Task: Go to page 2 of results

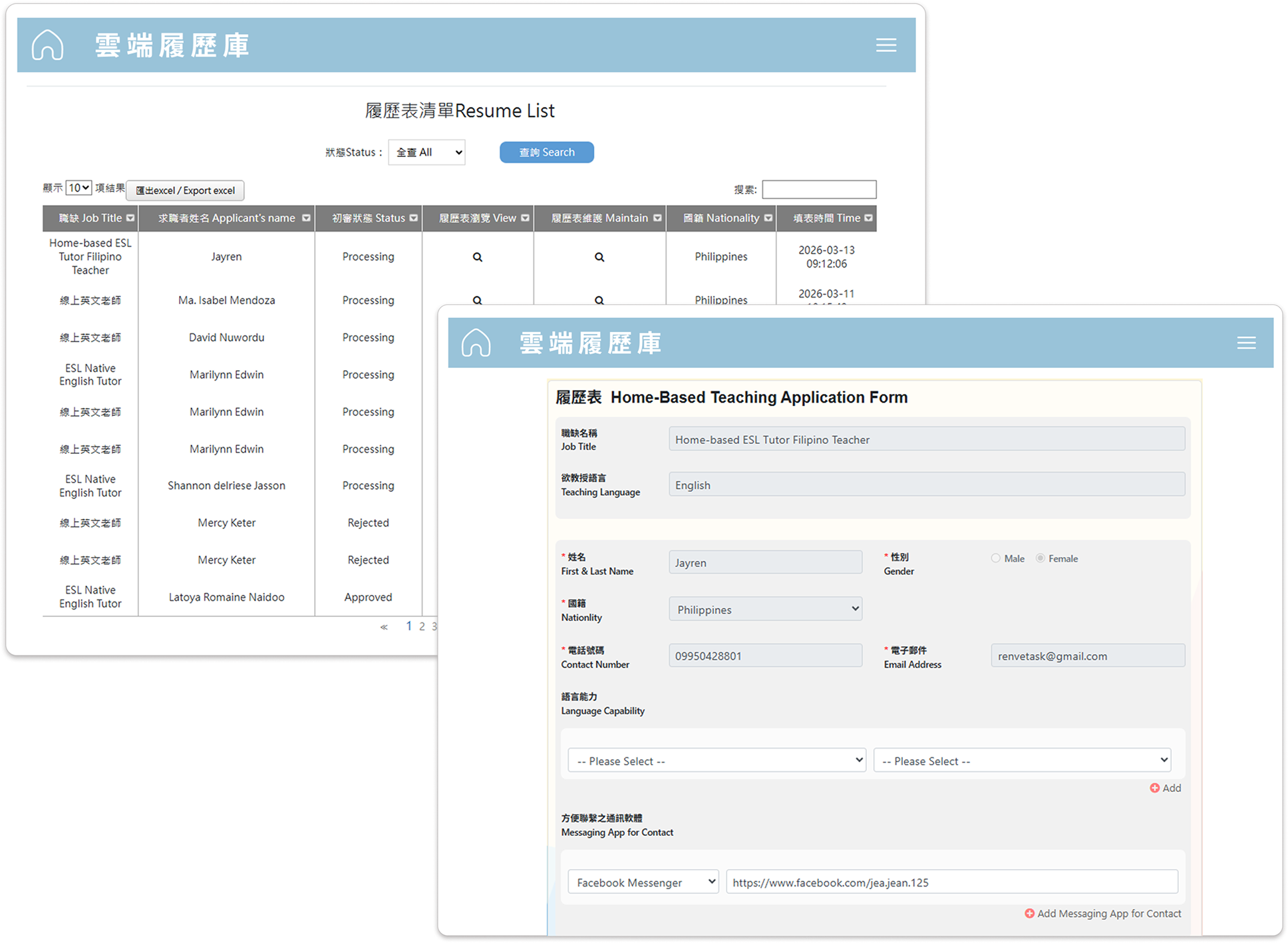Action: (x=422, y=626)
